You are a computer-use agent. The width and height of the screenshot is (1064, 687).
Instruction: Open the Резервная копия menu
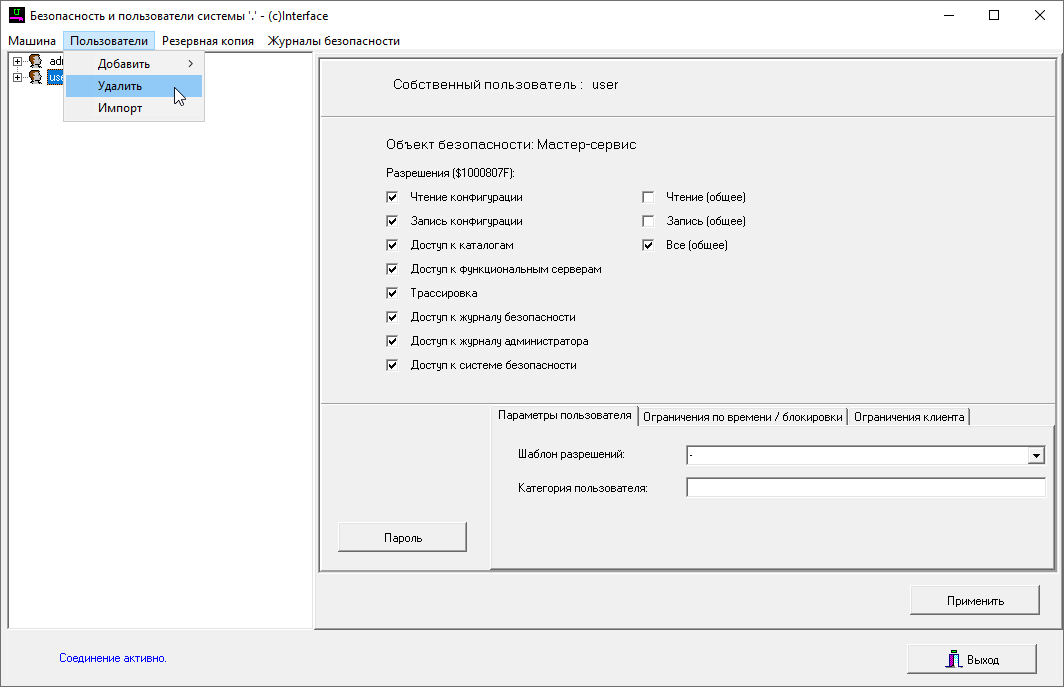point(208,41)
